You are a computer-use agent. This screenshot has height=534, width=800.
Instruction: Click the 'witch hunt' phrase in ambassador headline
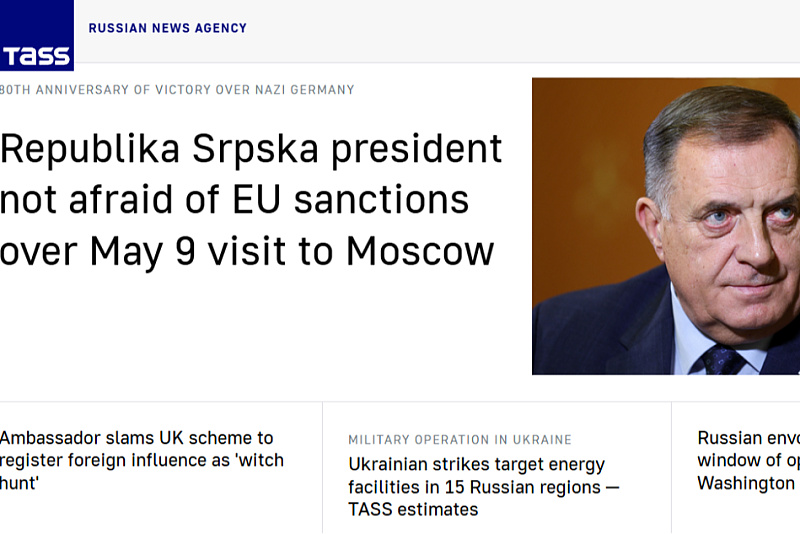tap(142, 471)
